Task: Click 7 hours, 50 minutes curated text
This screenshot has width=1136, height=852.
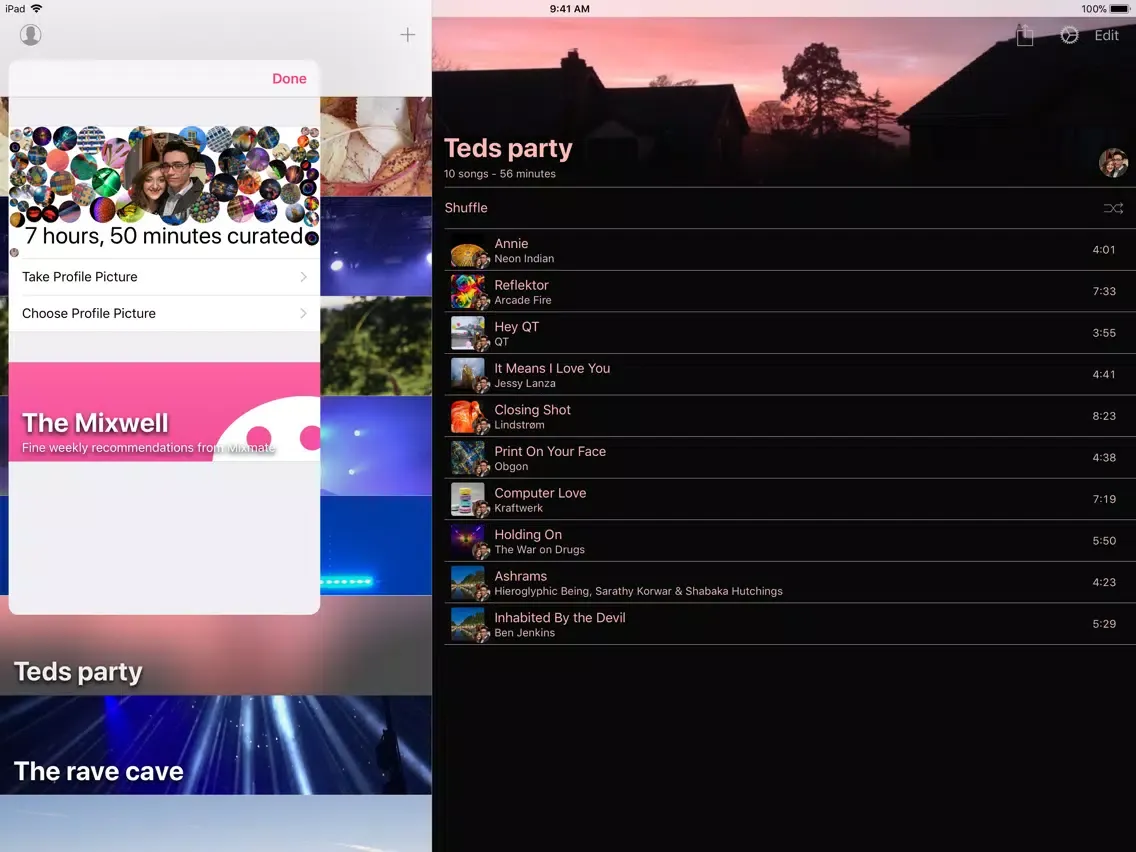Action: [x=164, y=236]
